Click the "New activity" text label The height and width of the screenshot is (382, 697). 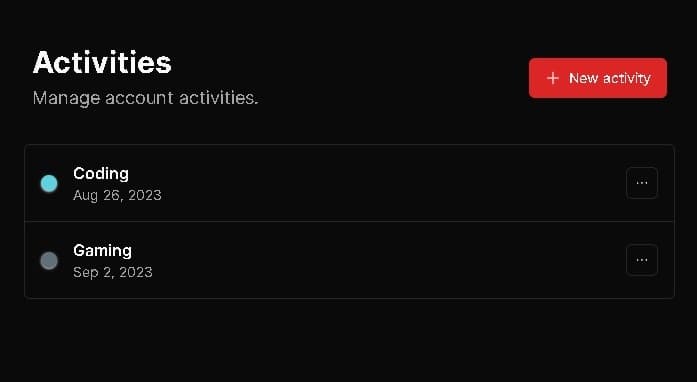pos(610,78)
